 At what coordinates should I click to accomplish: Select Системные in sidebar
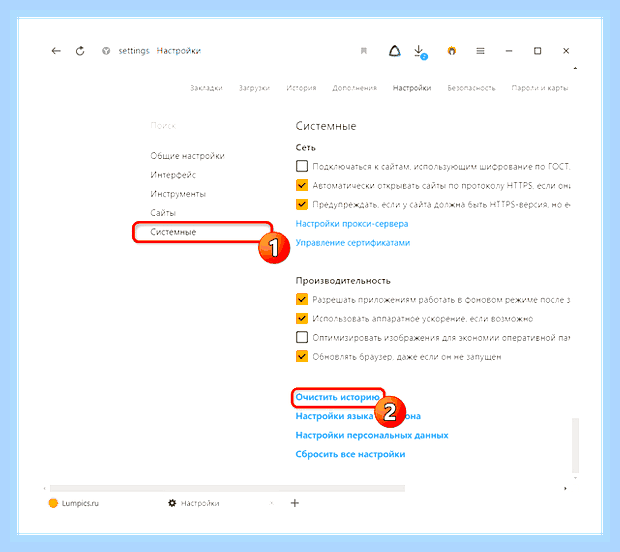(173, 232)
